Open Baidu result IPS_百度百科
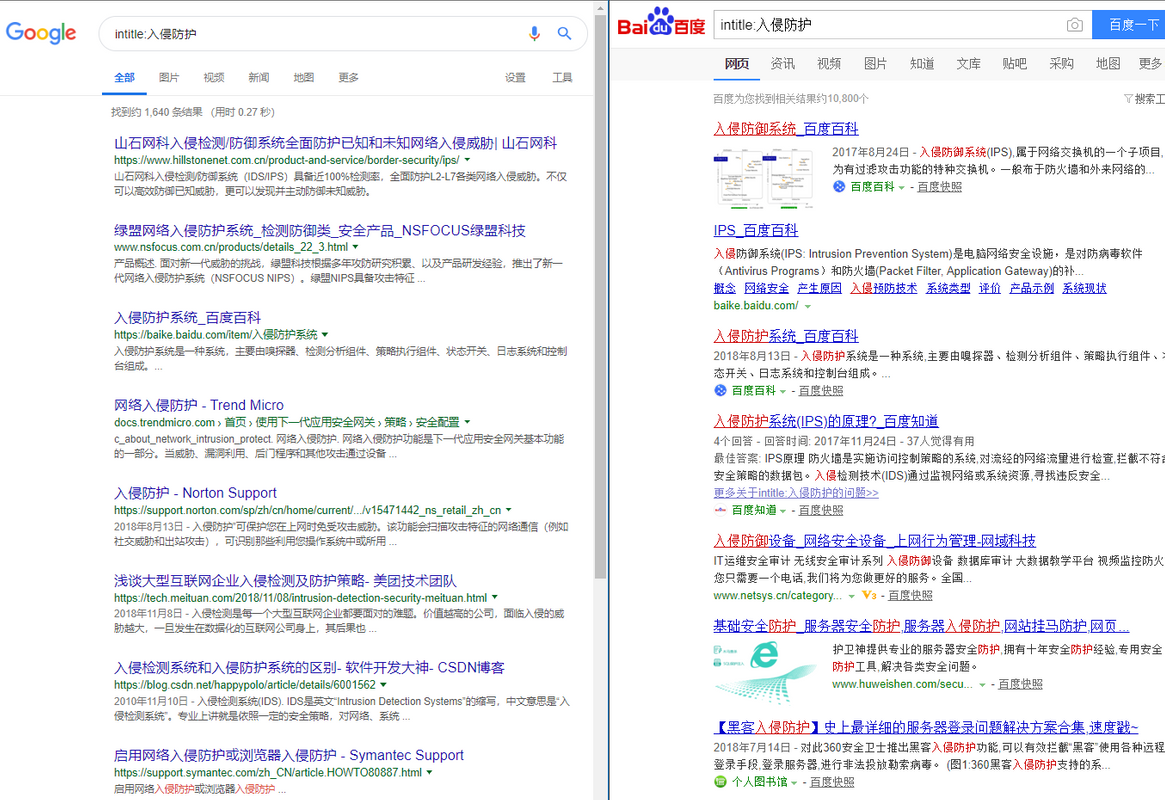1165x800 pixels. point(756,230)
